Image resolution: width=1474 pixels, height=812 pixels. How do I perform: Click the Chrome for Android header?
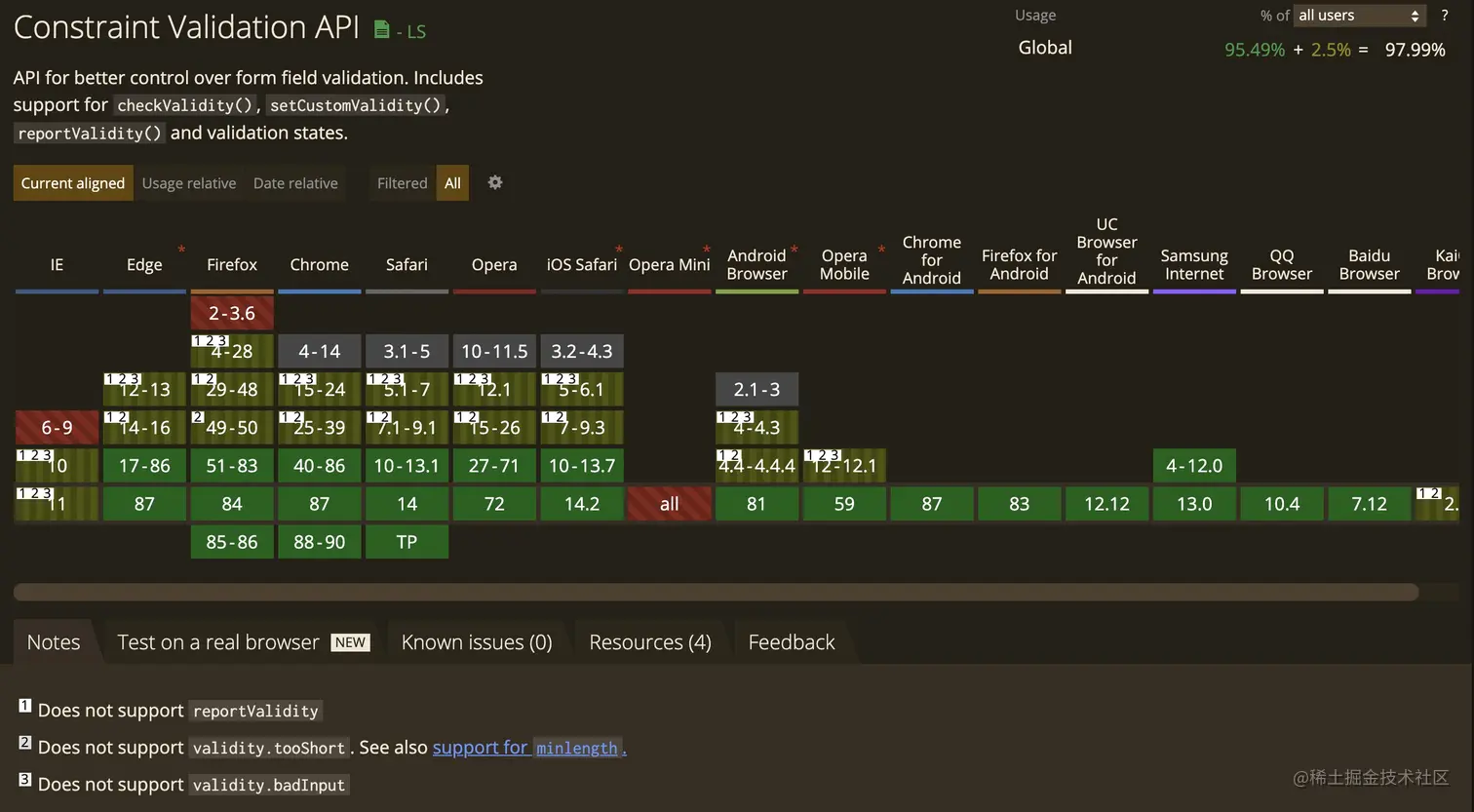(932, 259)
